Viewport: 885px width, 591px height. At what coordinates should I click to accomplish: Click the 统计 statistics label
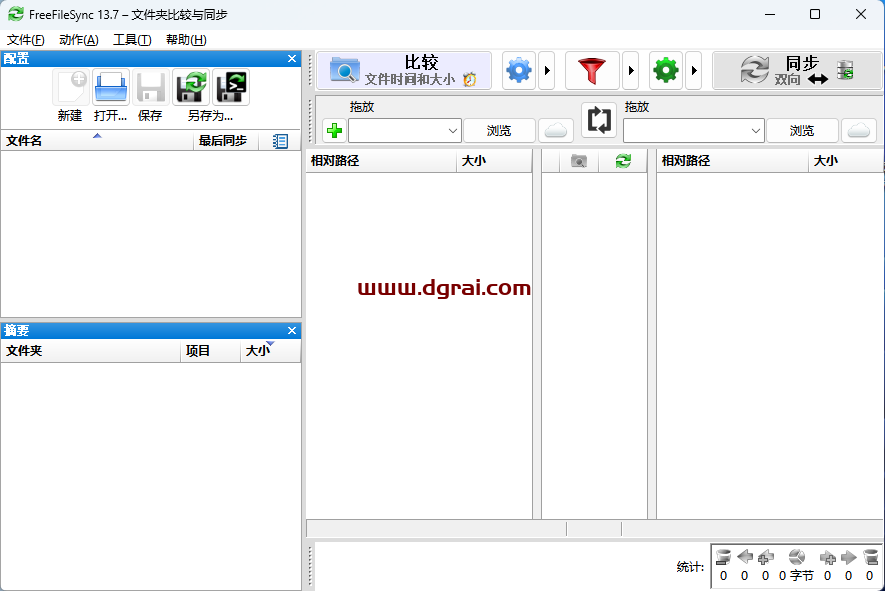tap(690, 567)
